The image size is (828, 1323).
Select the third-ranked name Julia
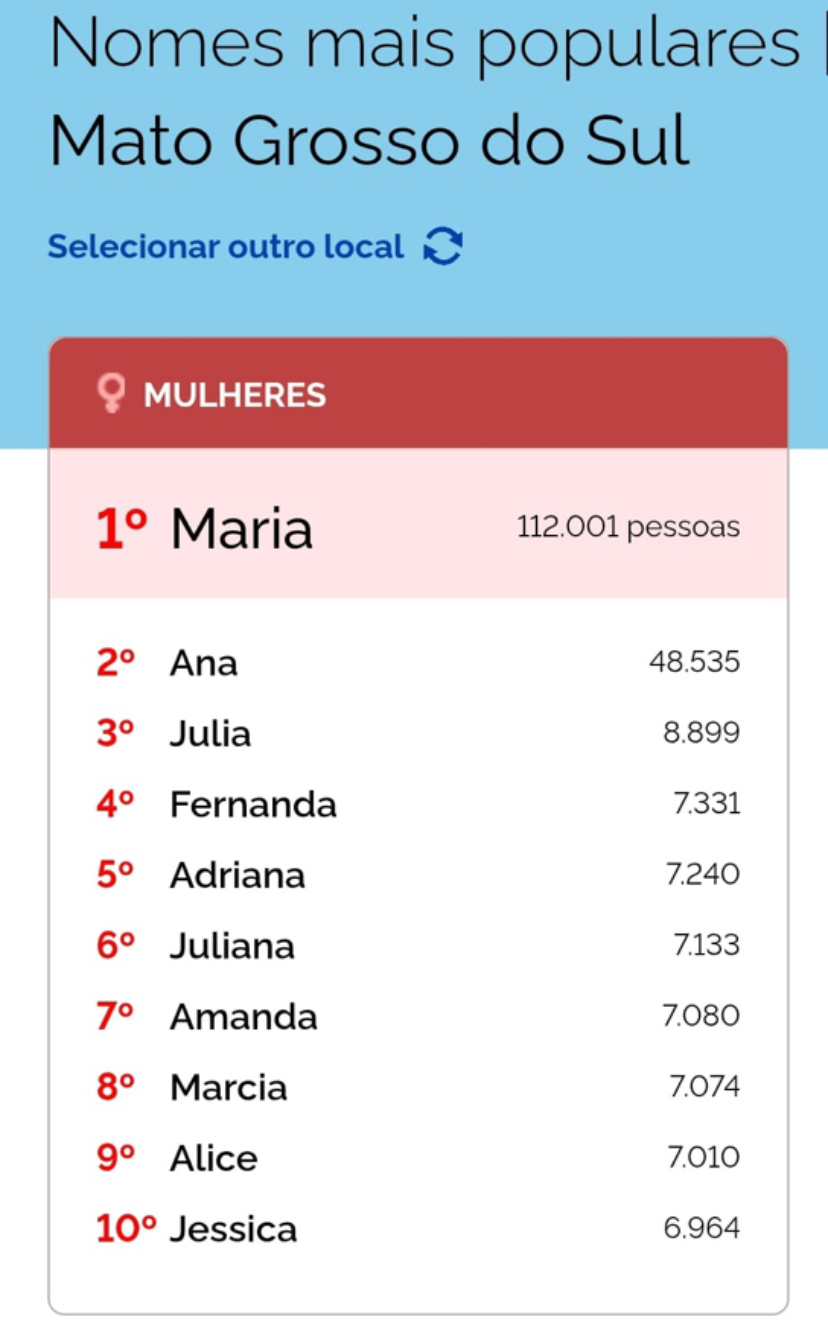[210, 734]
